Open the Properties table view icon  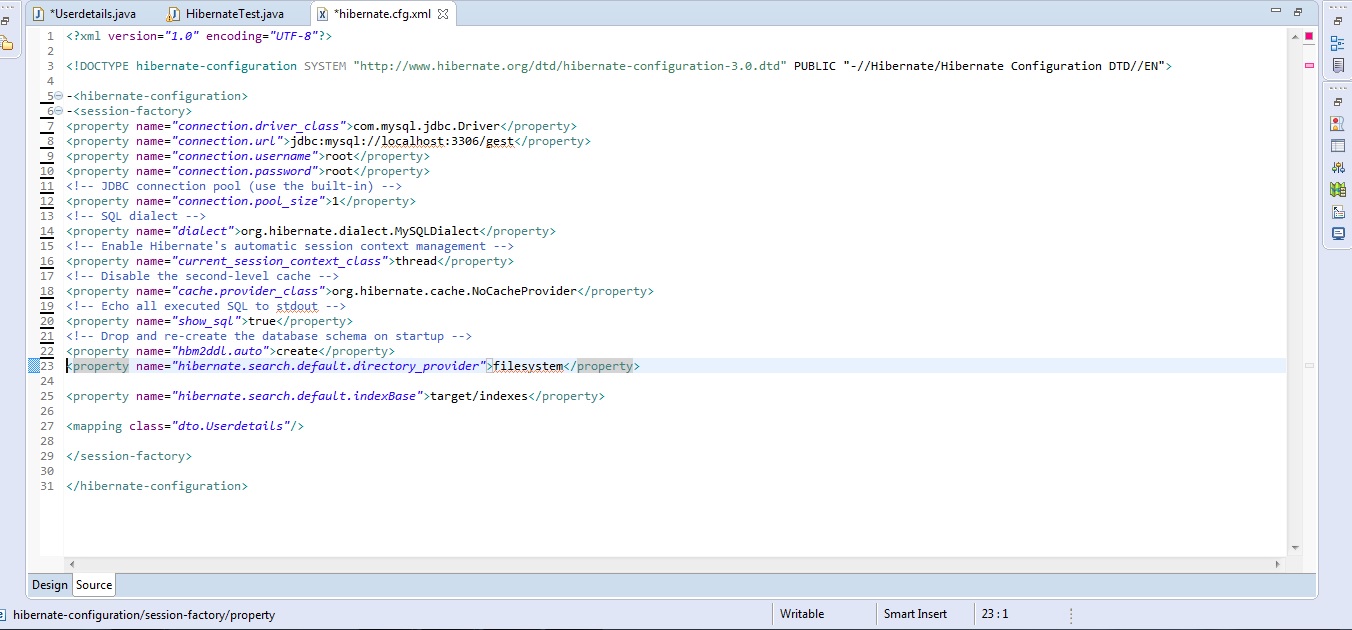coord(1337,146)
